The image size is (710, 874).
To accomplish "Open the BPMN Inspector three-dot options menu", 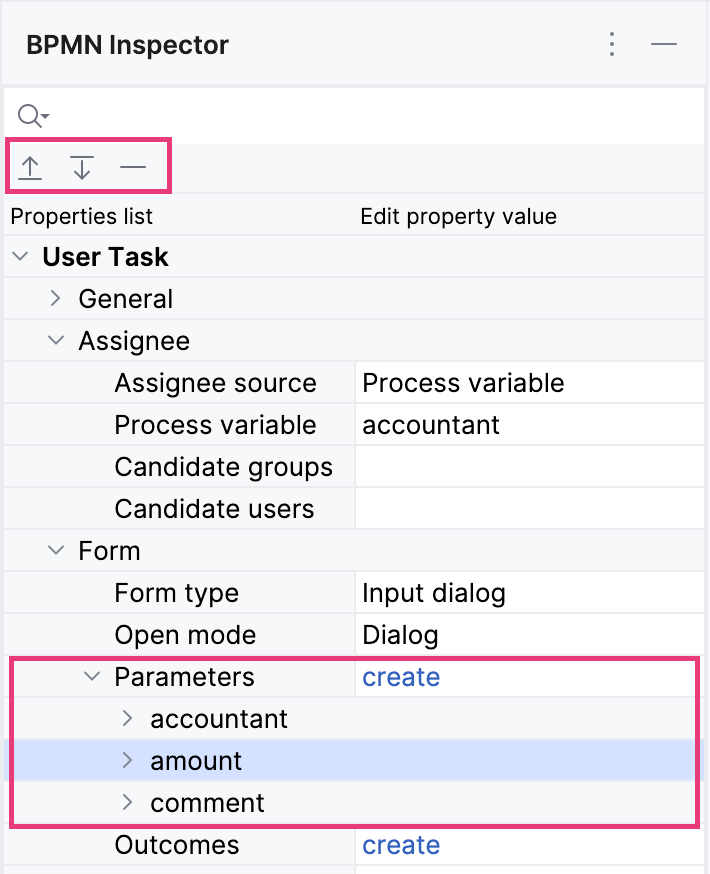I will tap(612, 44).
